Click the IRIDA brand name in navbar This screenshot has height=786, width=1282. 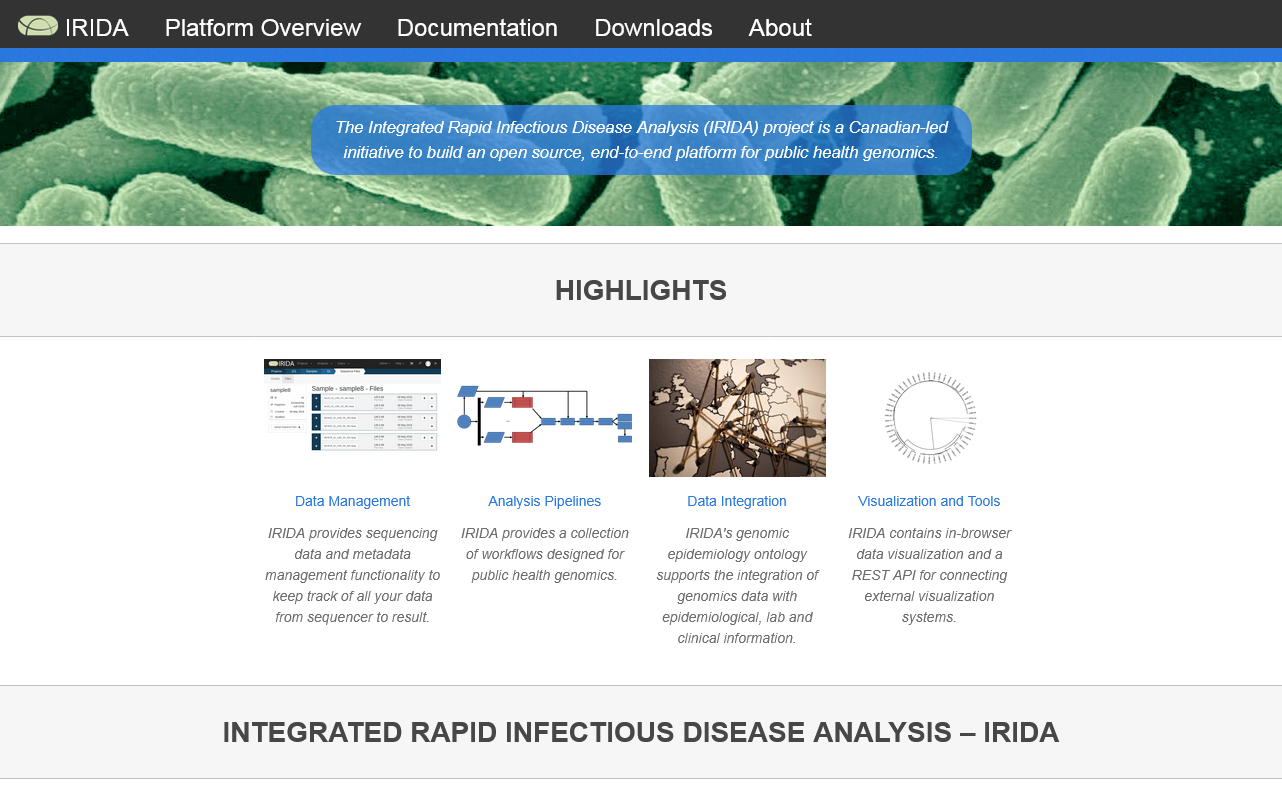pyautogui.click(x=97, y=28)
